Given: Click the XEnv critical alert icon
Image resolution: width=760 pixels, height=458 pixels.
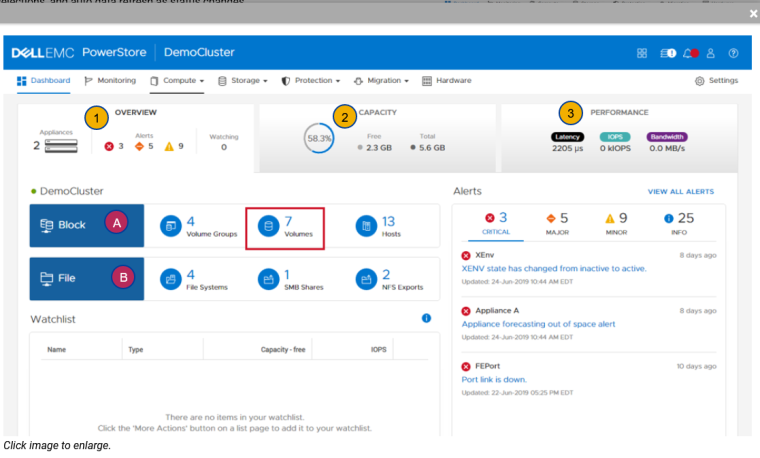Looking at the screenshot, I should tap(466, 255).
